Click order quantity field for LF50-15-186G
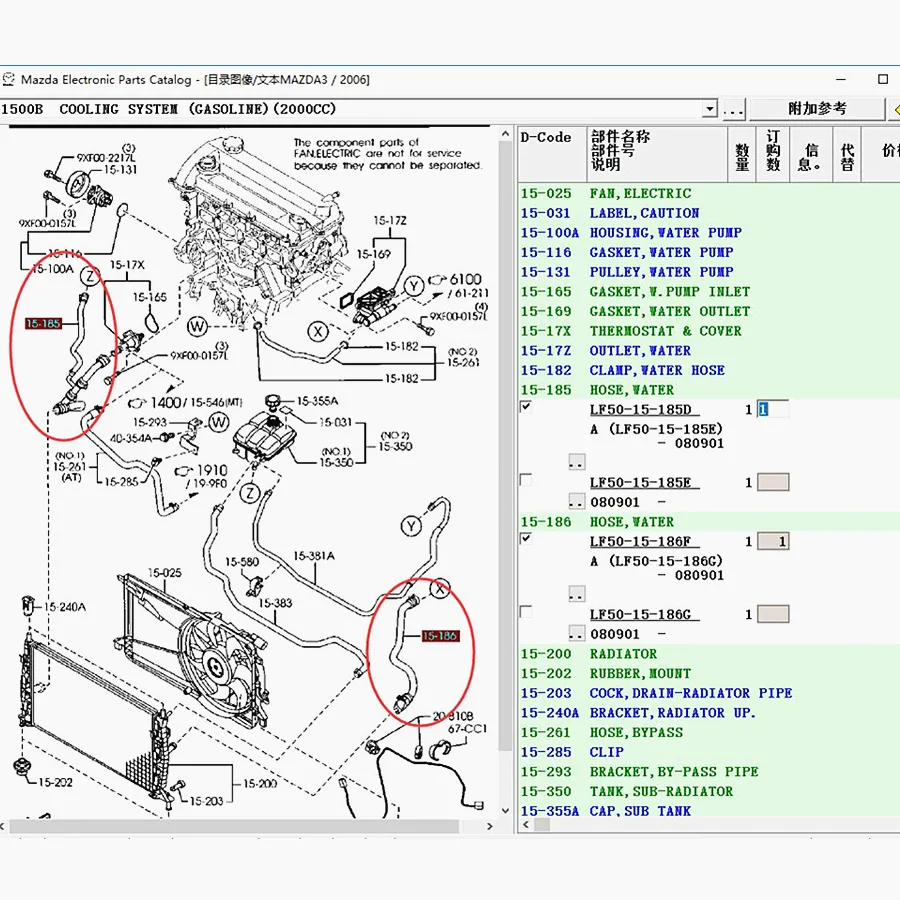The height and width of the screenshot is (900, 900). [x=773, y=614]
